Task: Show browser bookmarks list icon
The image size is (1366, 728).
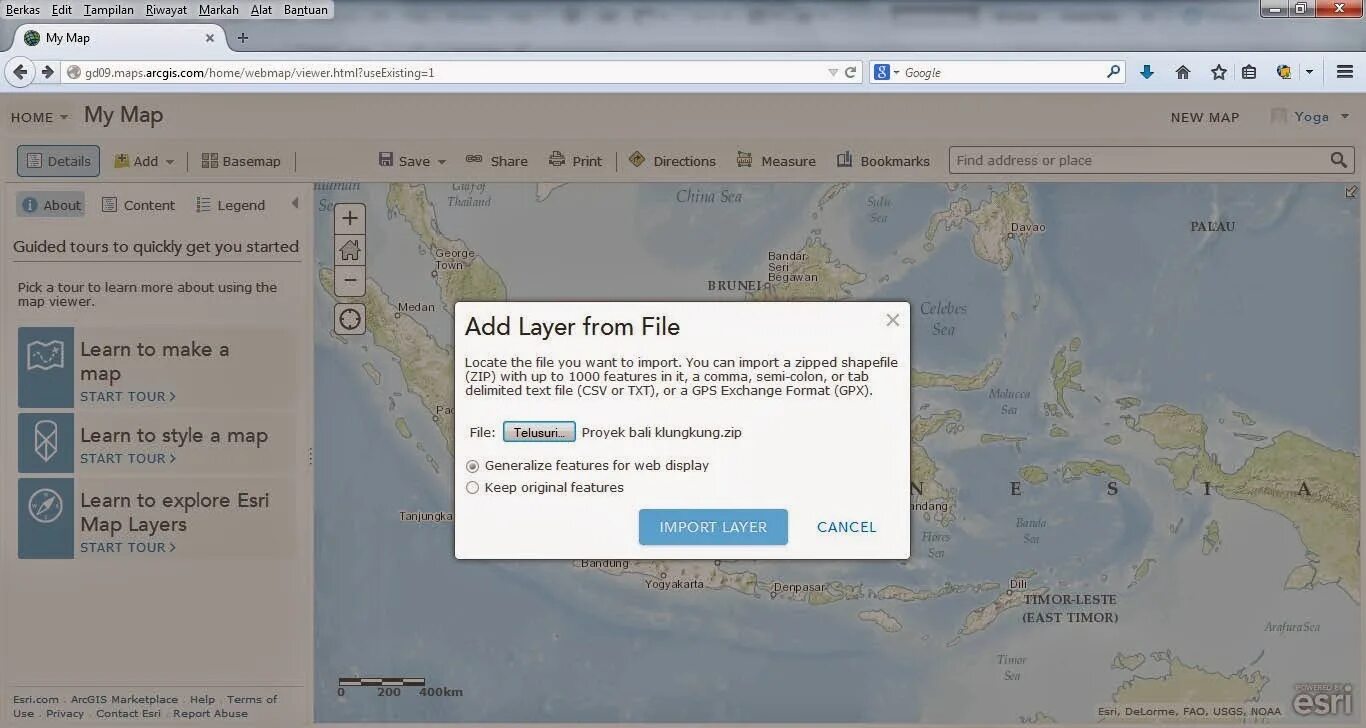Action: tap(1249, 72)
